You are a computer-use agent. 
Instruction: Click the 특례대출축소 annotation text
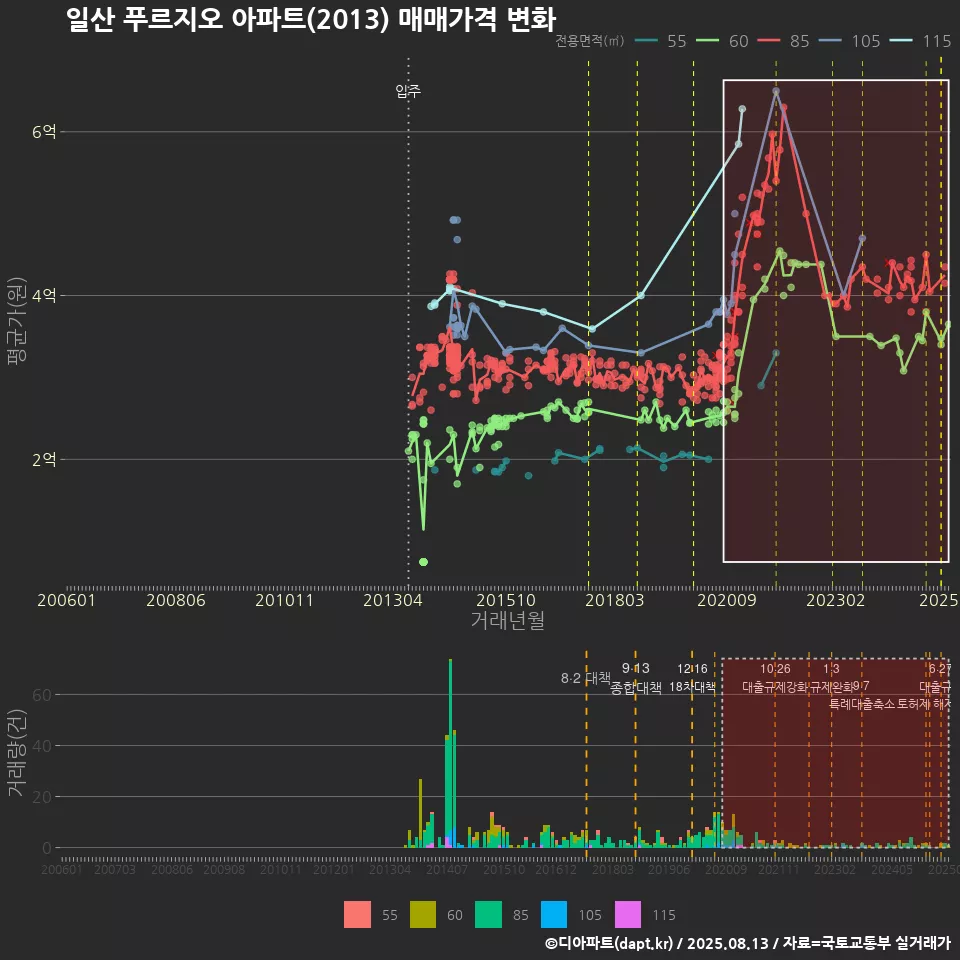[862, 704]
